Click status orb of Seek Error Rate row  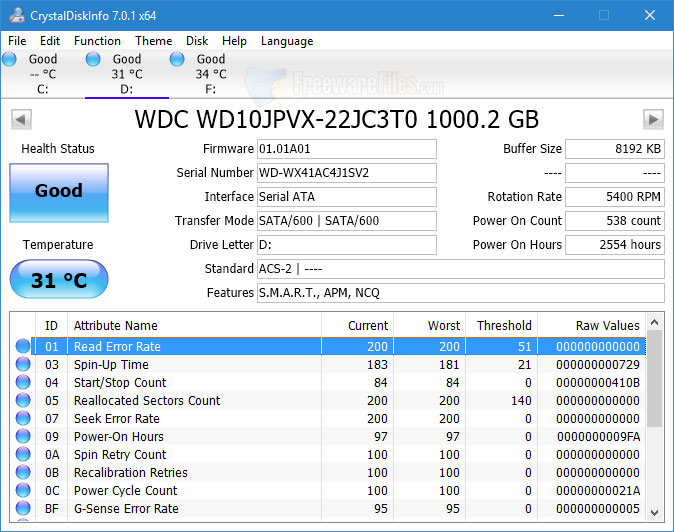[x=23, y=418]
